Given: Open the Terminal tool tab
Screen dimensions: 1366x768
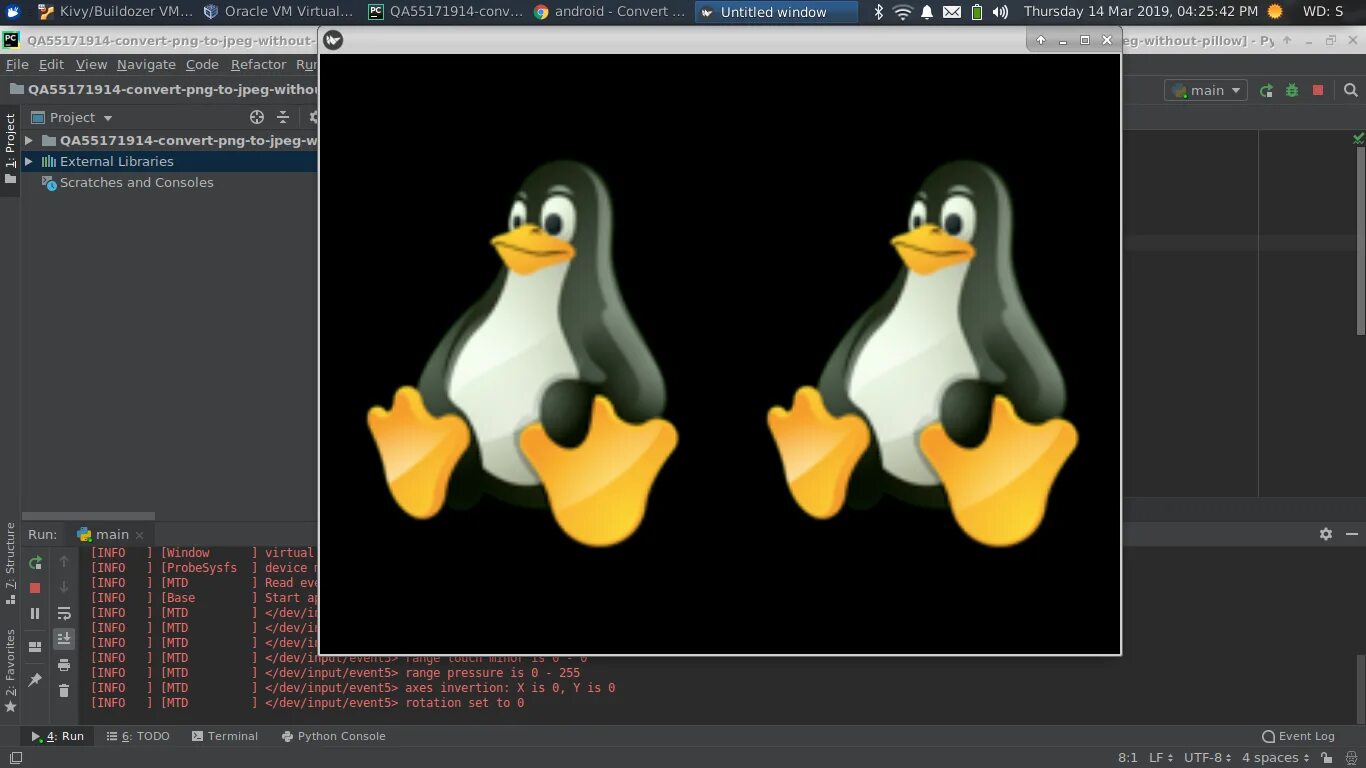Looking at the screenshot, I should tap(223, 736).
